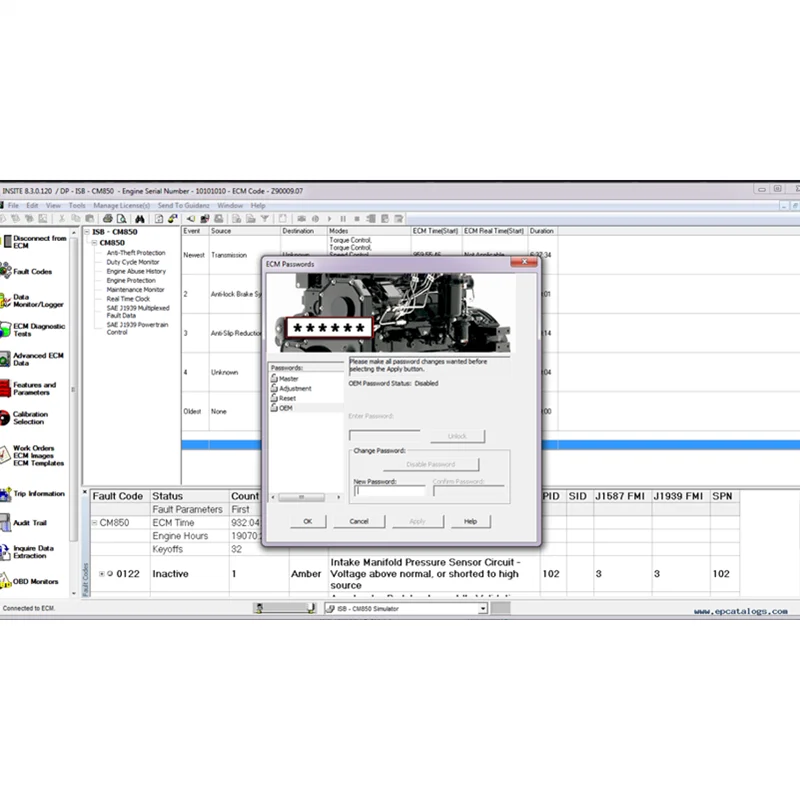800x800 pixels.
Task: Open the Send To Guidanz menu
Action: [x=184, y=206]
